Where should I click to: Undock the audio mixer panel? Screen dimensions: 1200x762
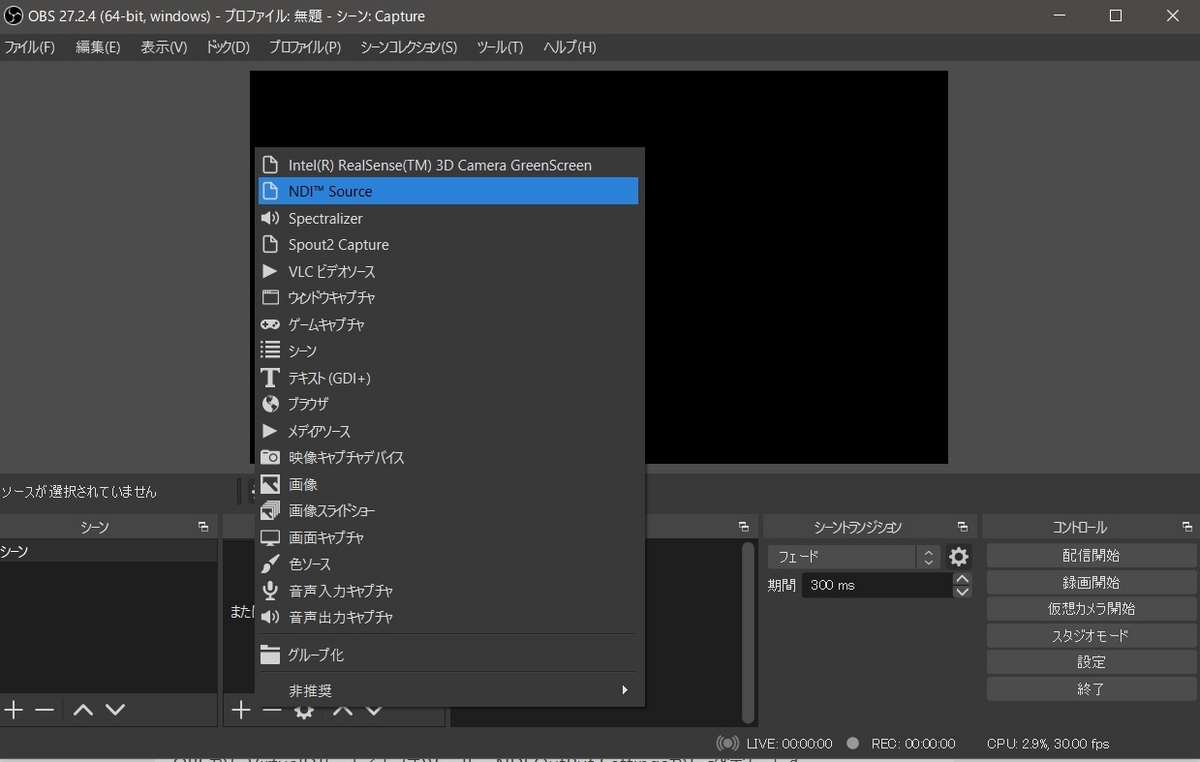coord(743,527)
